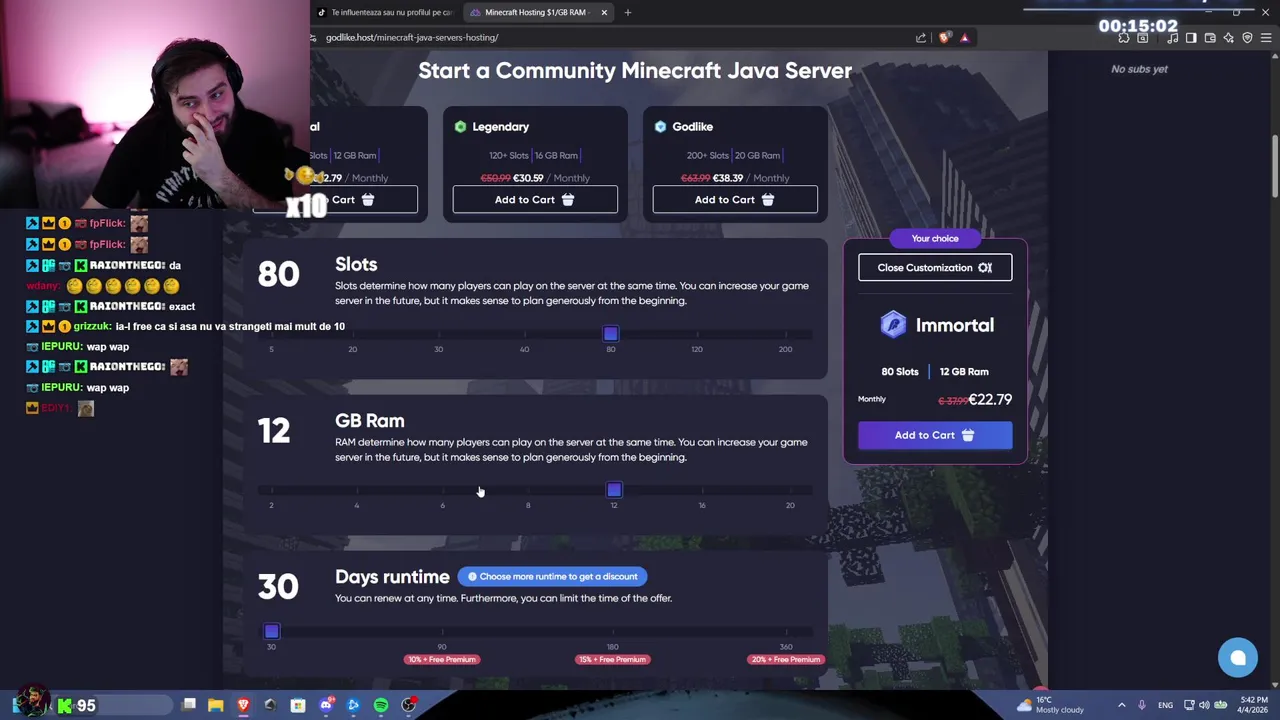Viewport: 1280px width, 720px height.
Task: Open the browser hamburger menu
Action: (1266, 38)
